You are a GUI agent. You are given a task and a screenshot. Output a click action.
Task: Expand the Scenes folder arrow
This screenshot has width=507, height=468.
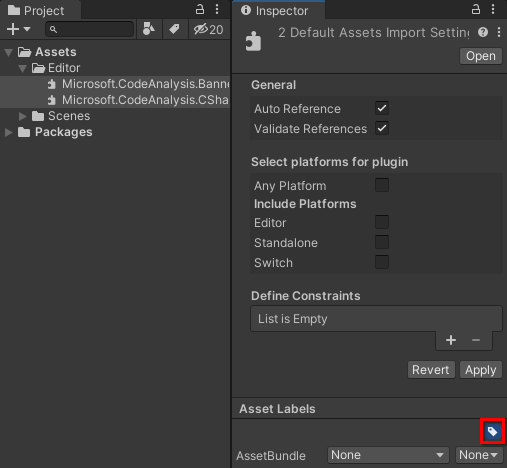tap(22, 116)
